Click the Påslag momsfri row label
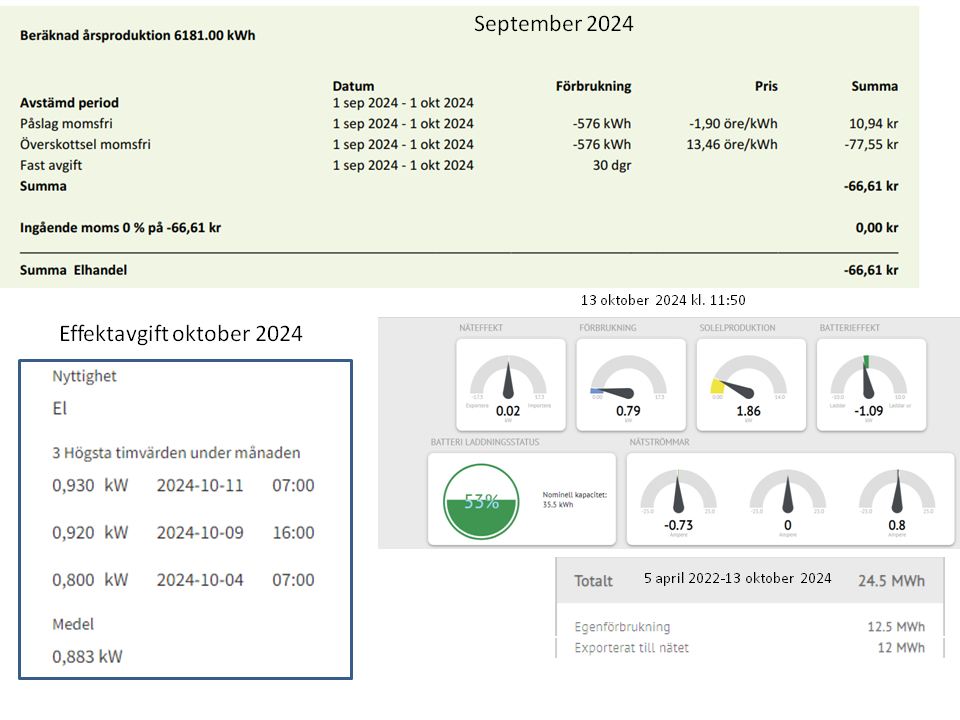The height and width of the screenshot is (720, 960). click(66, 124)
